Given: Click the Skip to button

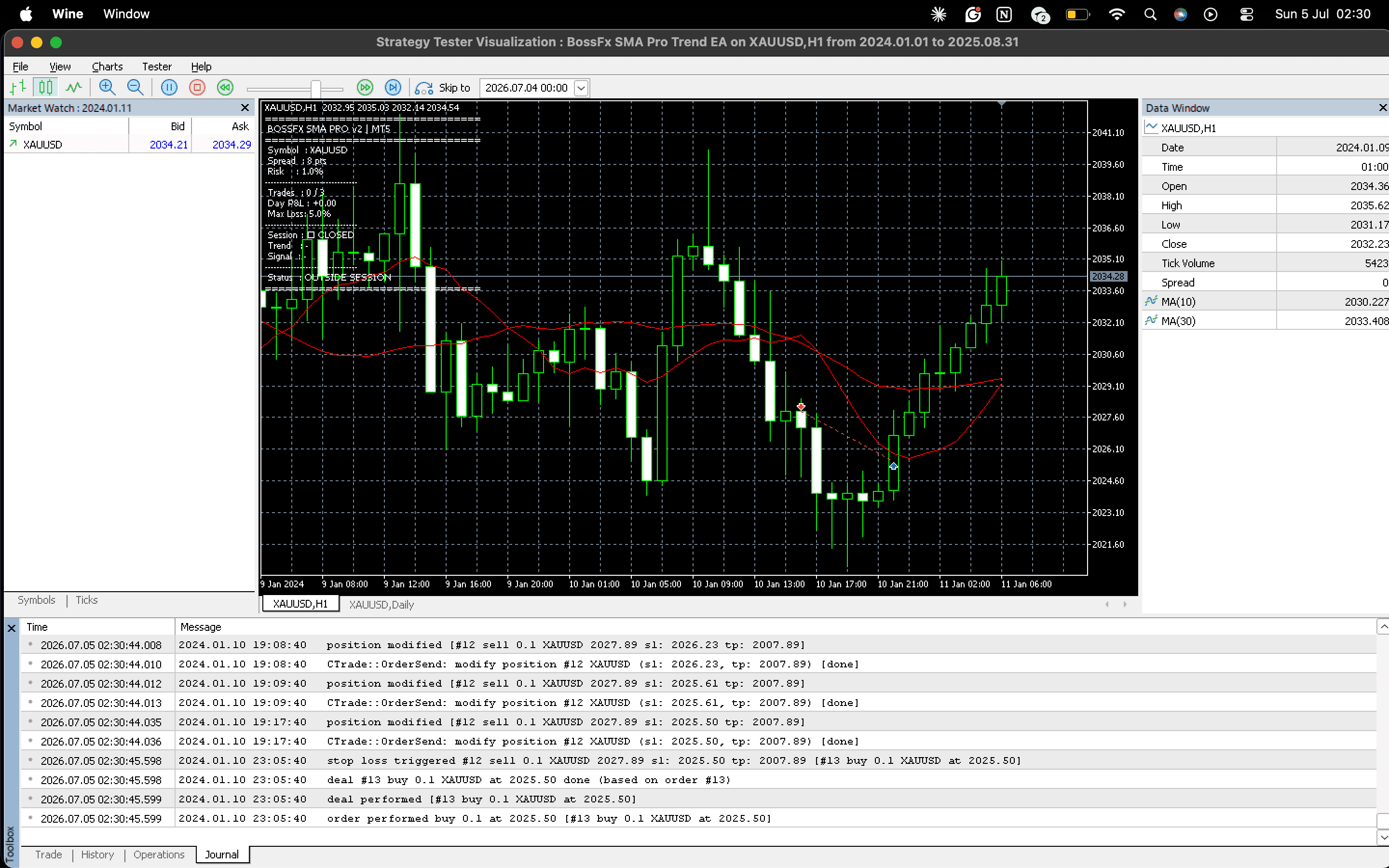Looking at the screenshot, I should click(443, 88).
